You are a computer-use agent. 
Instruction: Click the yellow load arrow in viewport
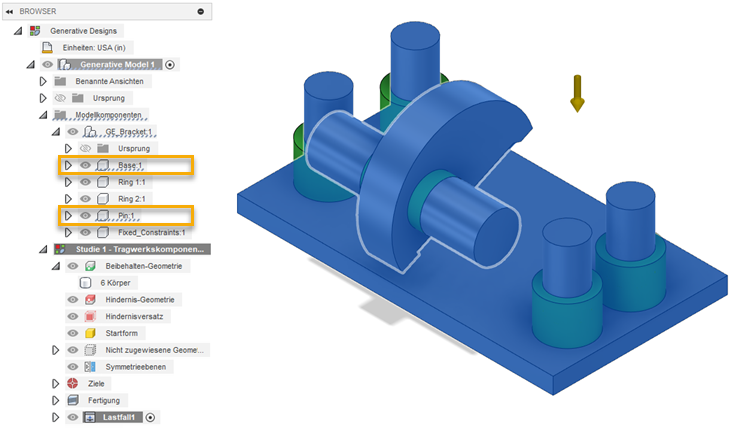click(x=577, y=93)
